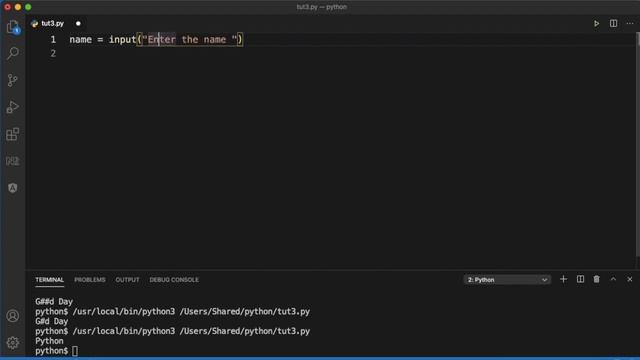Viewport: 640px width, 360px height.
Task: Switch to the TERMINAL tab
Action: click(49, 280)
